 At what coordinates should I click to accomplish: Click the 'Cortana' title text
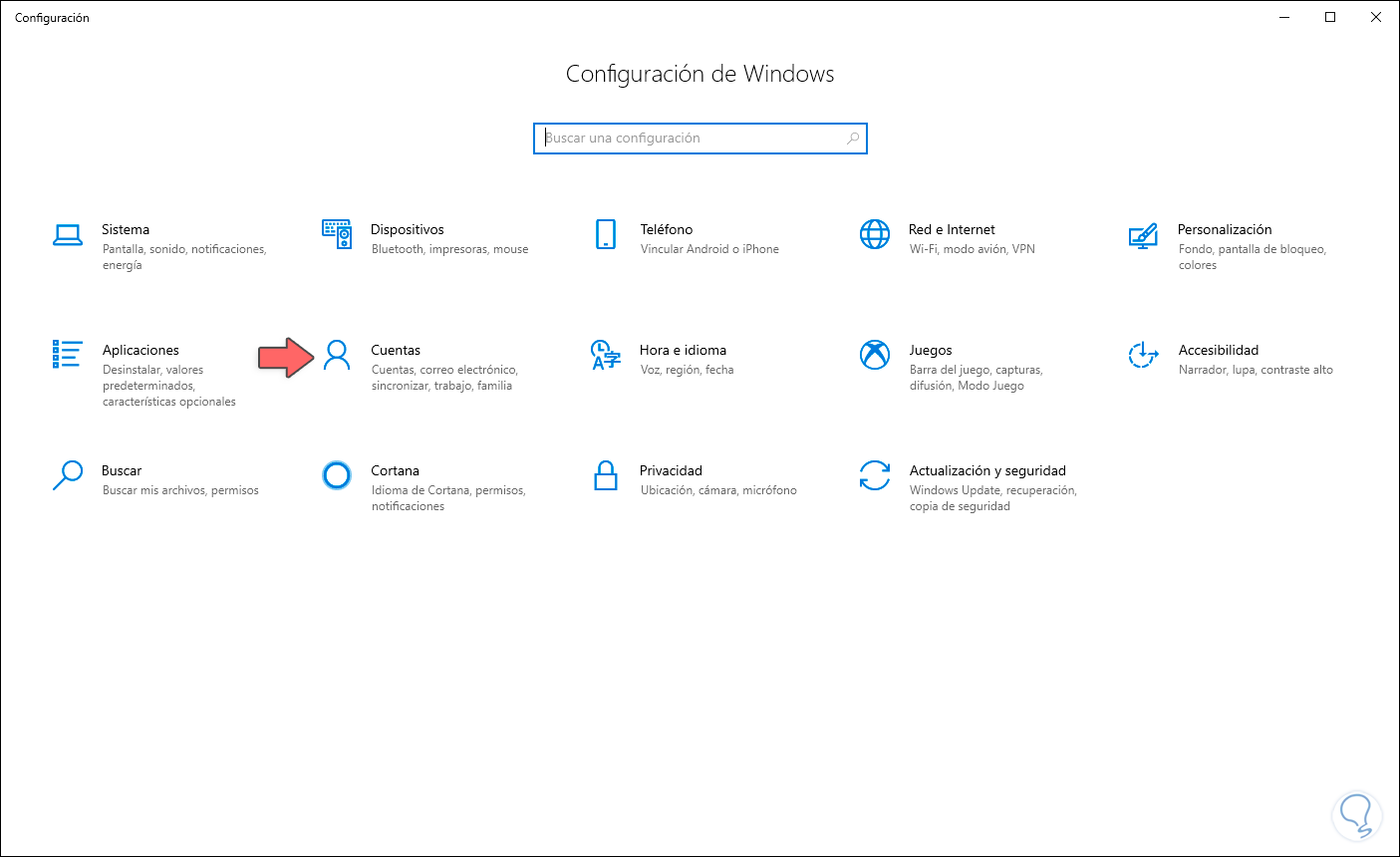coord(396,470)
